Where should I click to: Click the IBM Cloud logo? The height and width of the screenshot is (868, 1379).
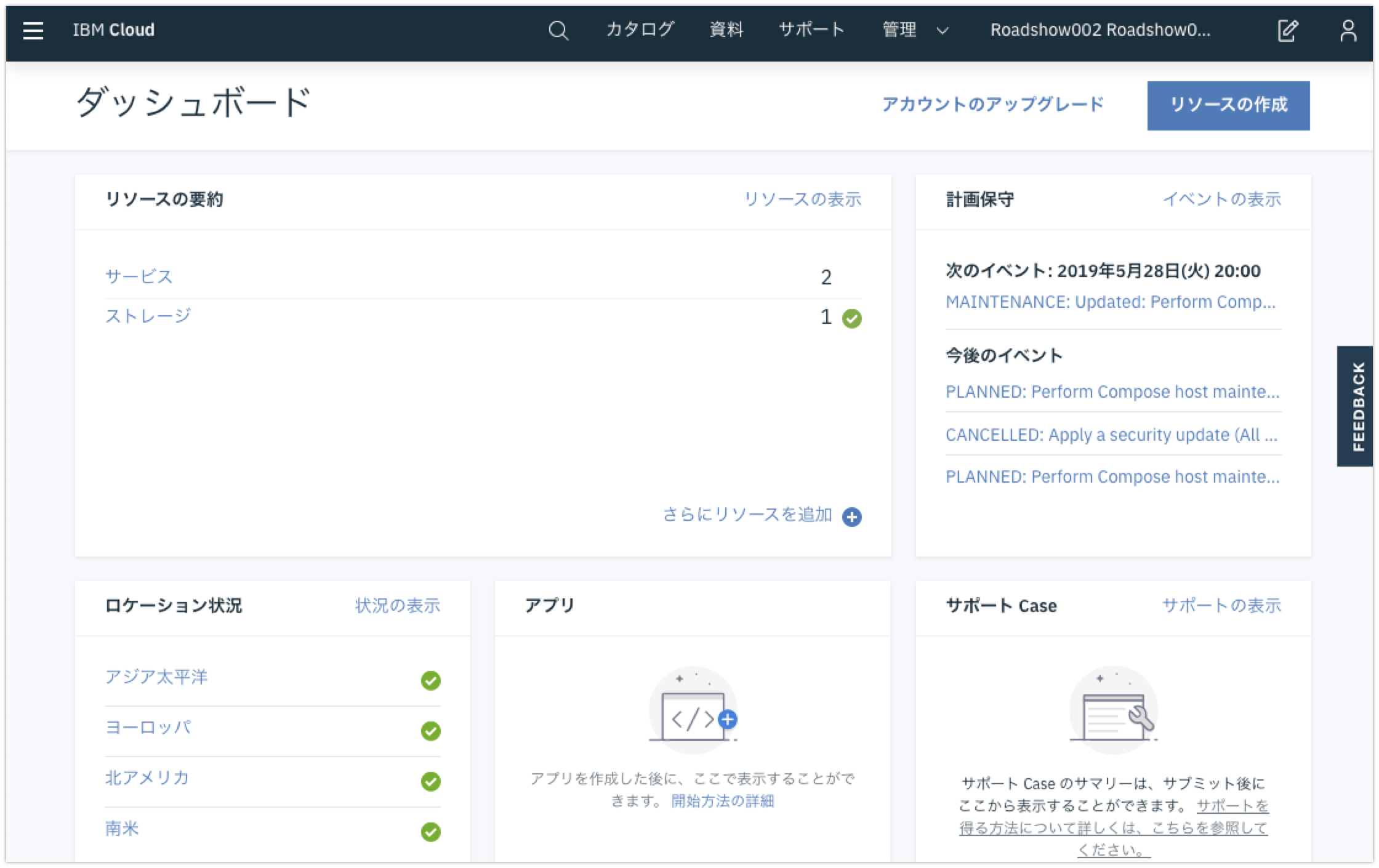(113, 30)
